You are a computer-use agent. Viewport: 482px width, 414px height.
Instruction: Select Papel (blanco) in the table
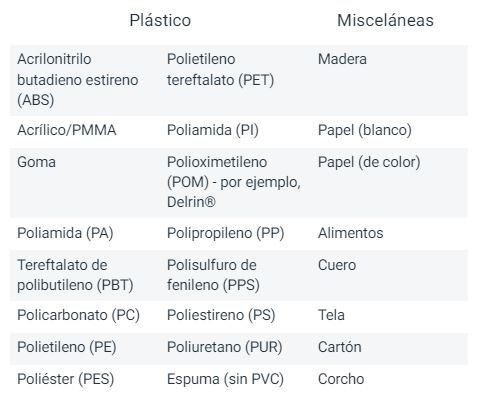click(365, 130)
